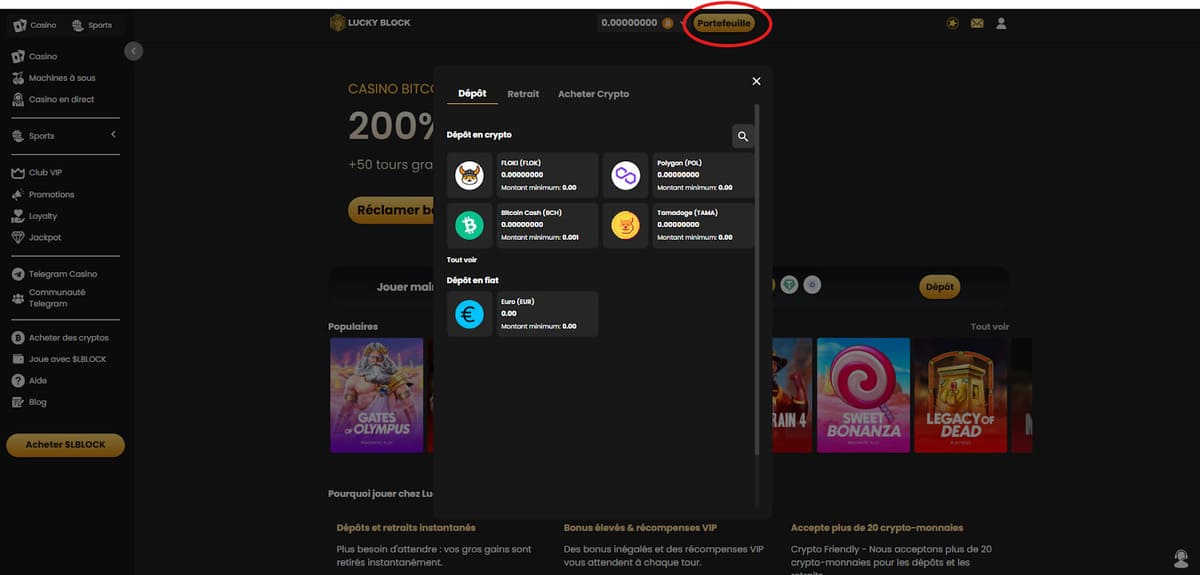Image resolution: width=1200 pixels, height=575 pixels.
Task: Collapse the left sidebar with arrow
Action: pos(134,51)
